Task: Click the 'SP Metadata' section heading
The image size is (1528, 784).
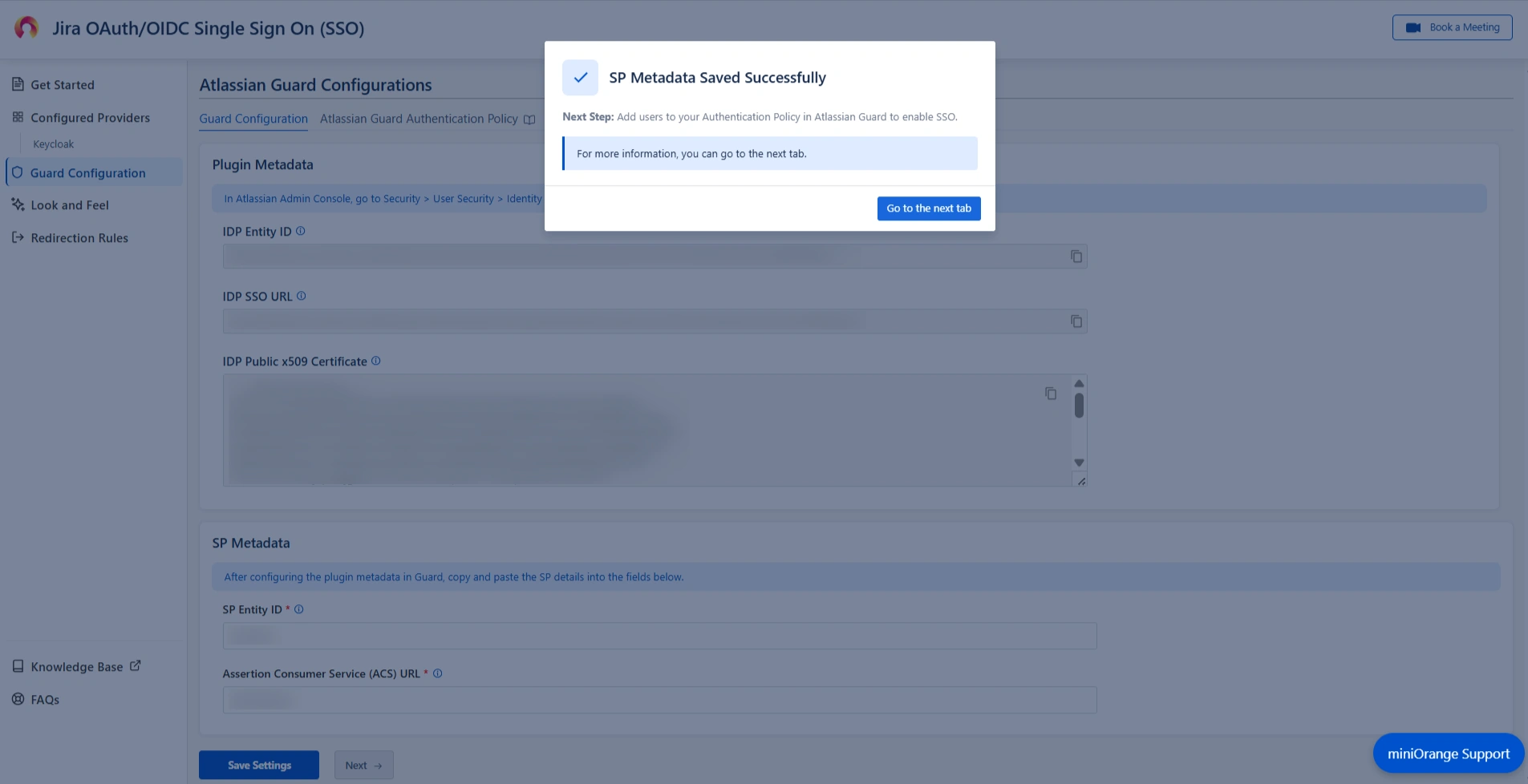Action: point(251,543)
